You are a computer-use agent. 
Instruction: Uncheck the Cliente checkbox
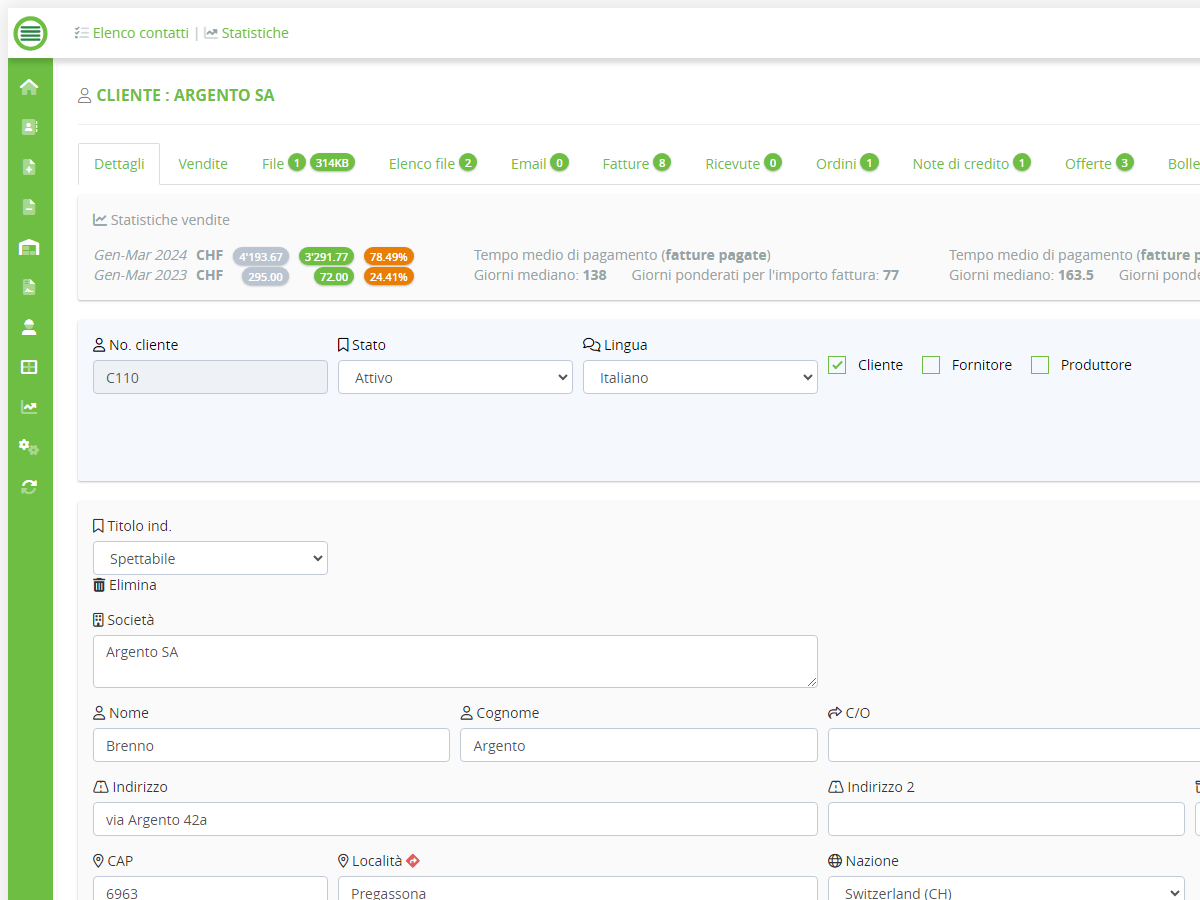(x=837, y=365)
